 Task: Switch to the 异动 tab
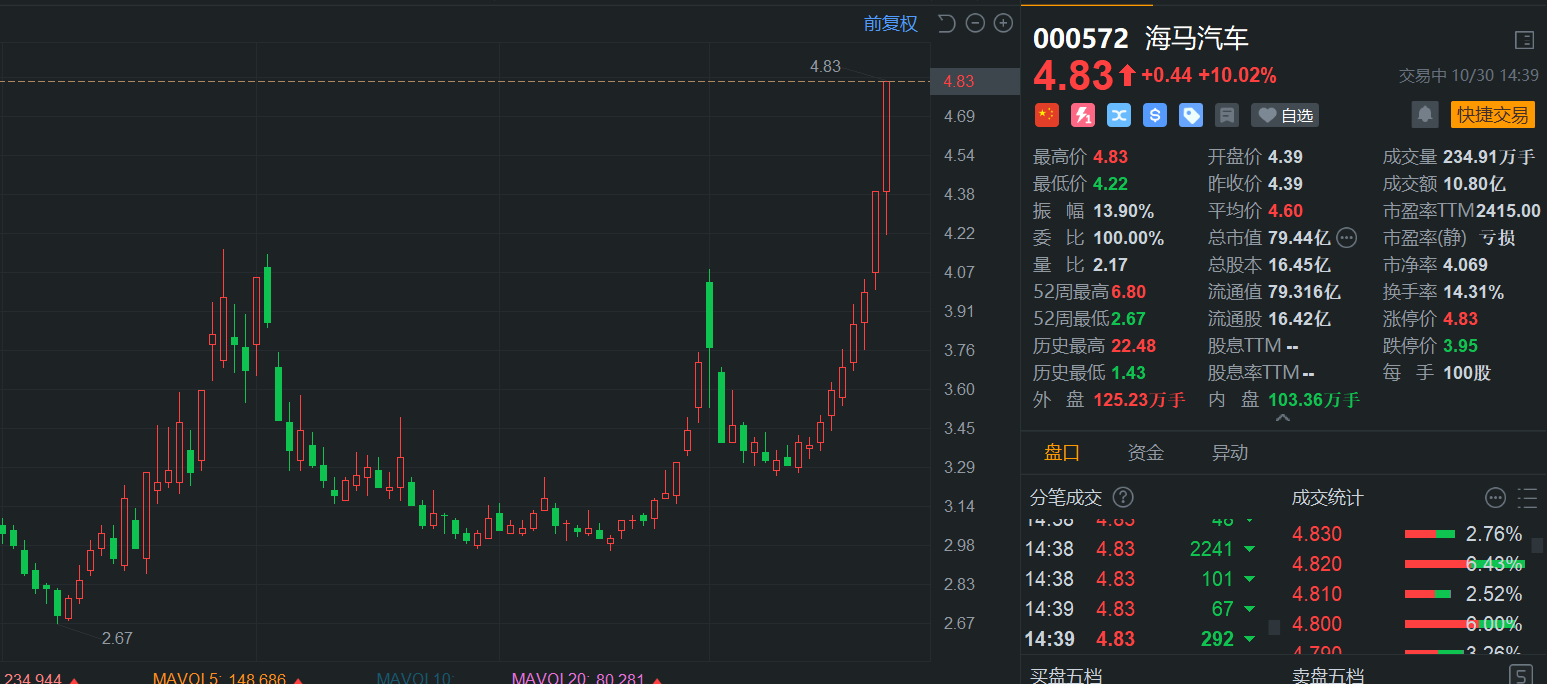click(x=1229, y=453)
